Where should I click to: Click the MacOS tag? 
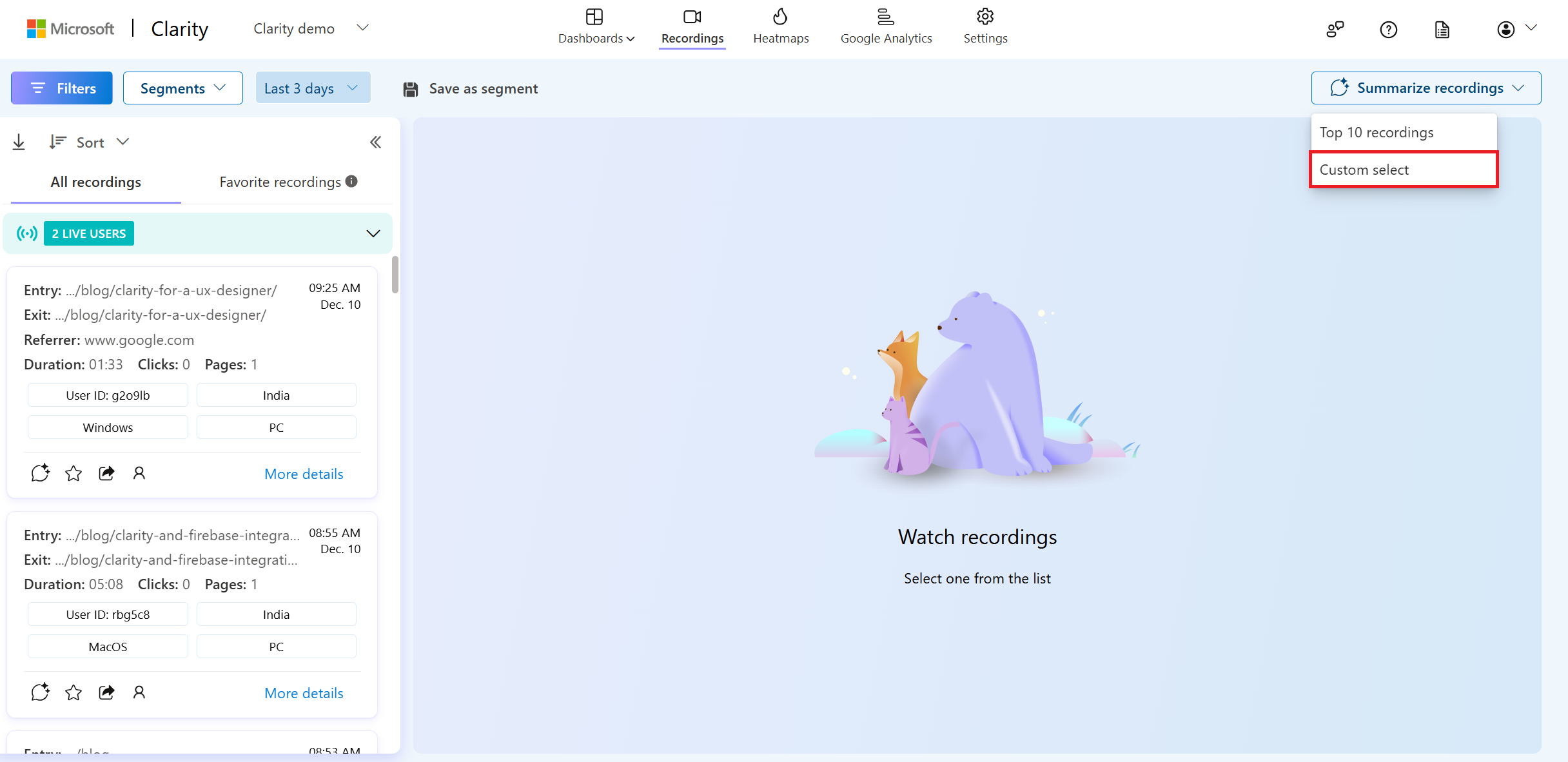pyautogui.click(x=108, y=647)
